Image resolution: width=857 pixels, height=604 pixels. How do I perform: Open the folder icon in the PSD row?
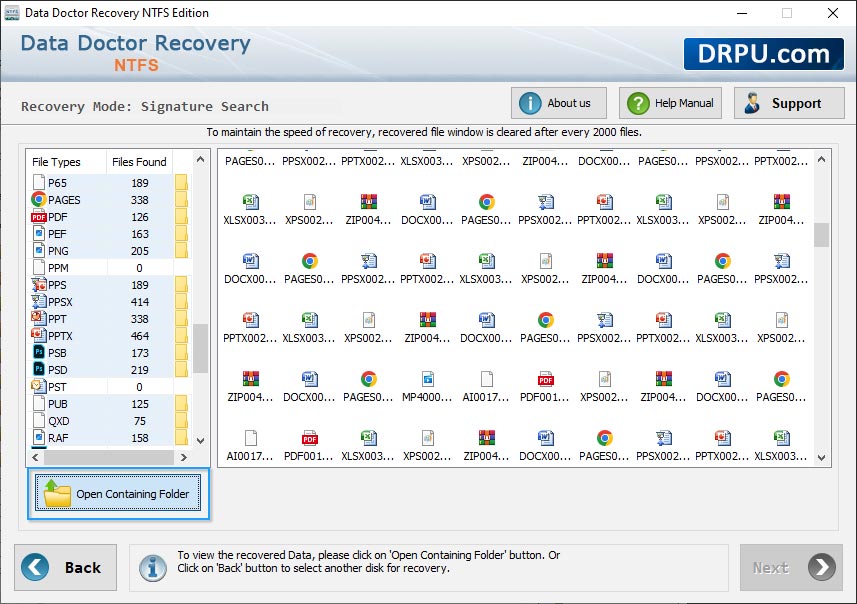click(181, 370)
